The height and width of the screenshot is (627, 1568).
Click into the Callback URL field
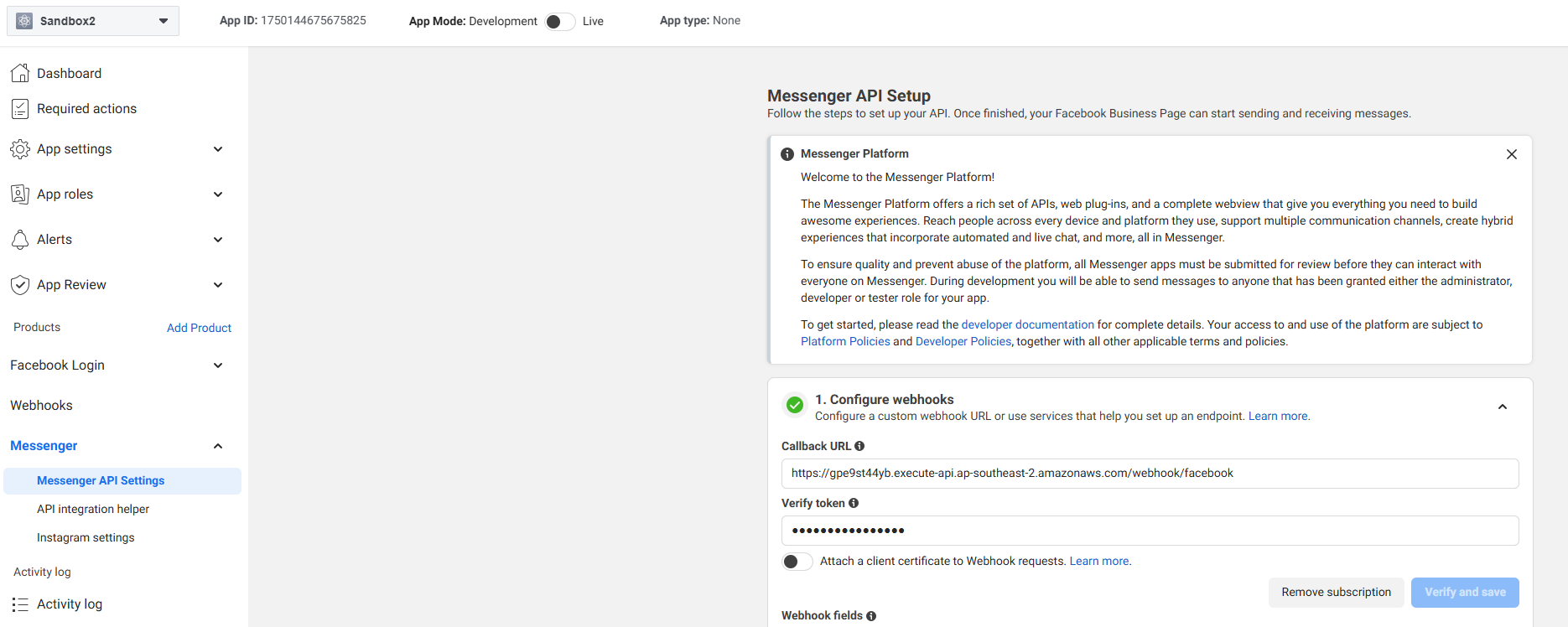click(1149, 474)
